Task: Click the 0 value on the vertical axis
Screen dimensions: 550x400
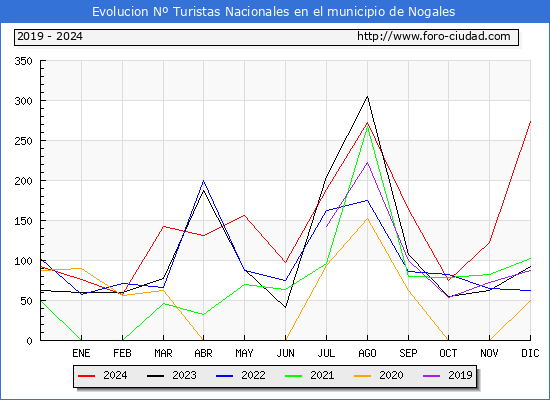Action: pyautogui.click(x=29, y=341)
